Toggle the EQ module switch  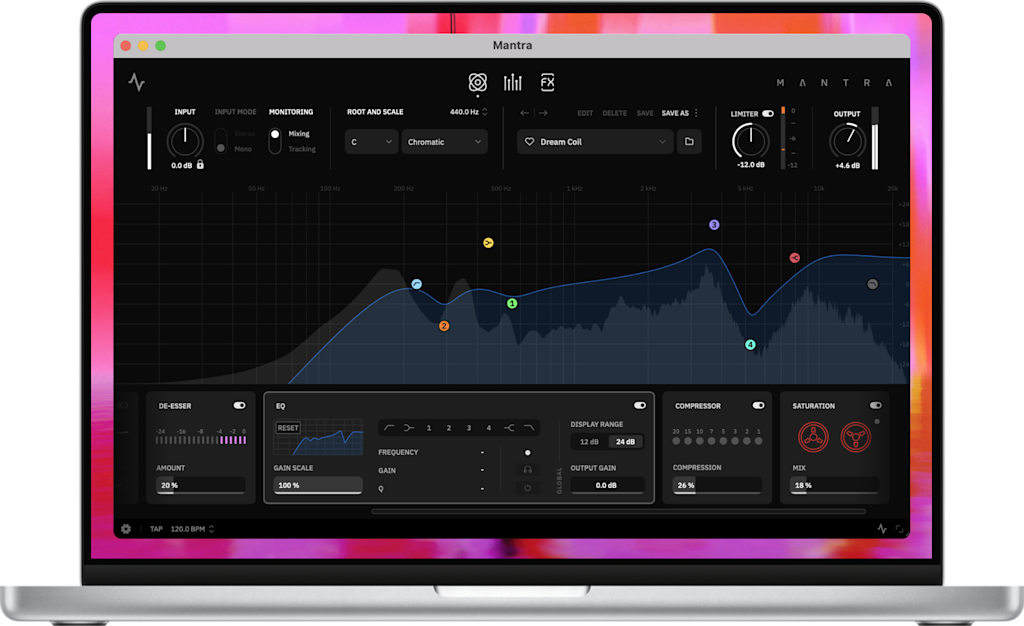tap(640, 405)
